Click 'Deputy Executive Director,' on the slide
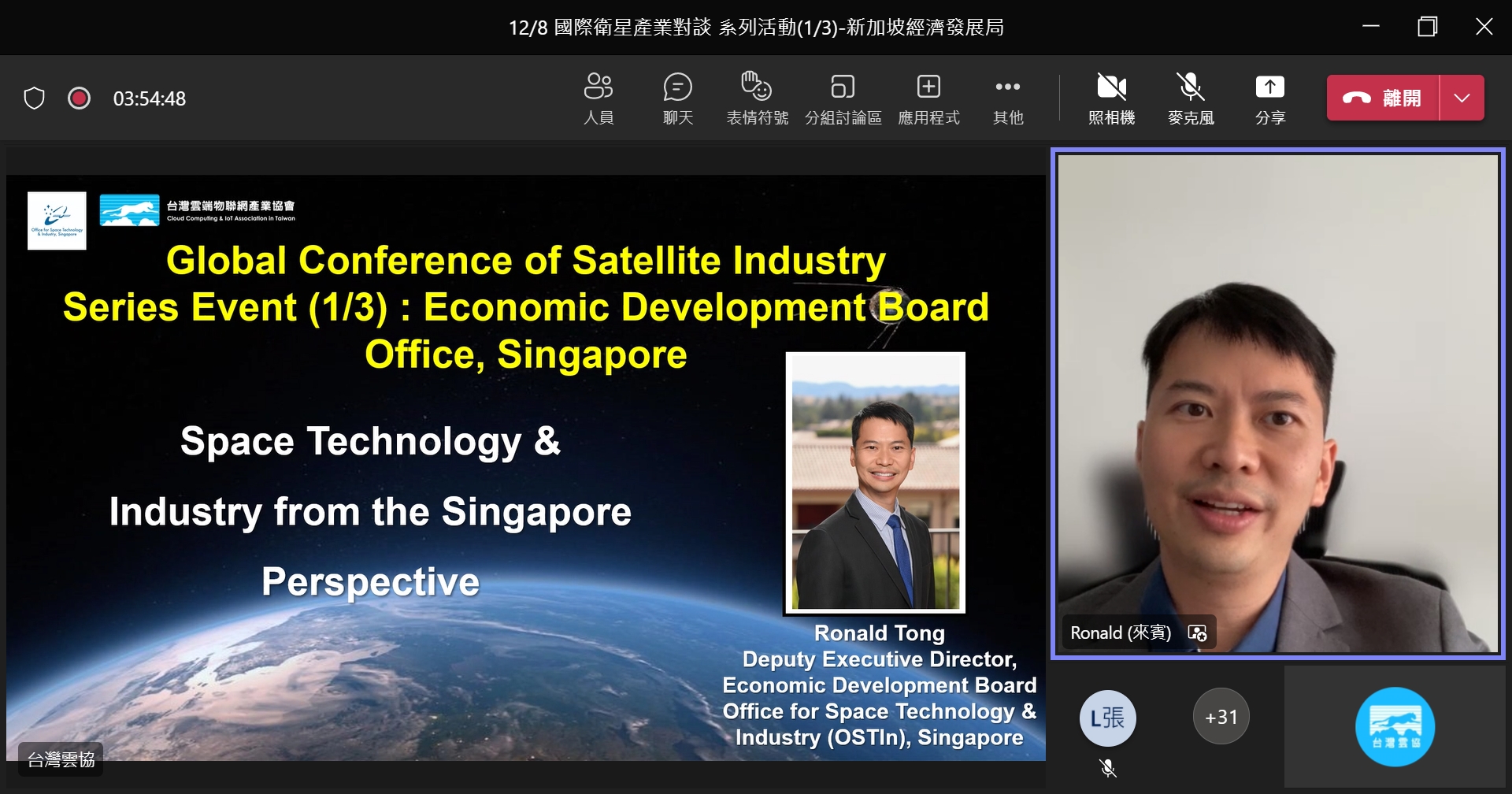The width and height of the screenshot is (1512, 794). coord(880,659)
